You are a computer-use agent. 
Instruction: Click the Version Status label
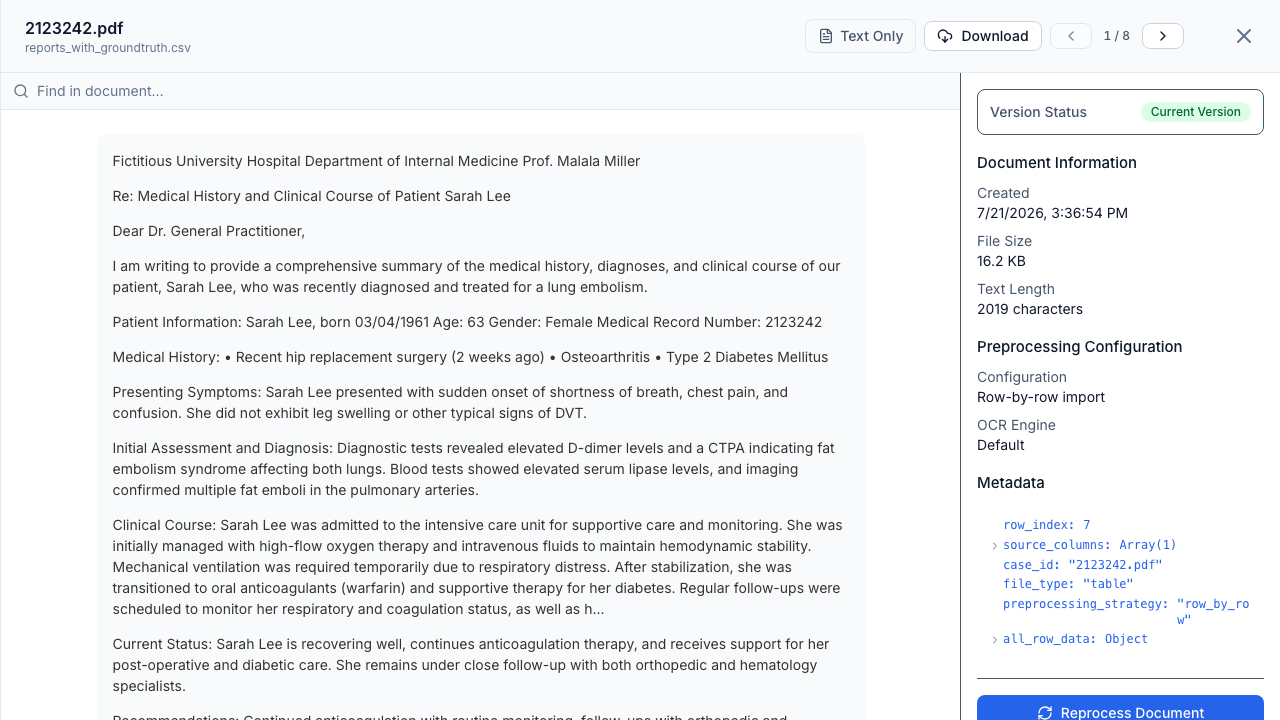tap(1038, 112)
